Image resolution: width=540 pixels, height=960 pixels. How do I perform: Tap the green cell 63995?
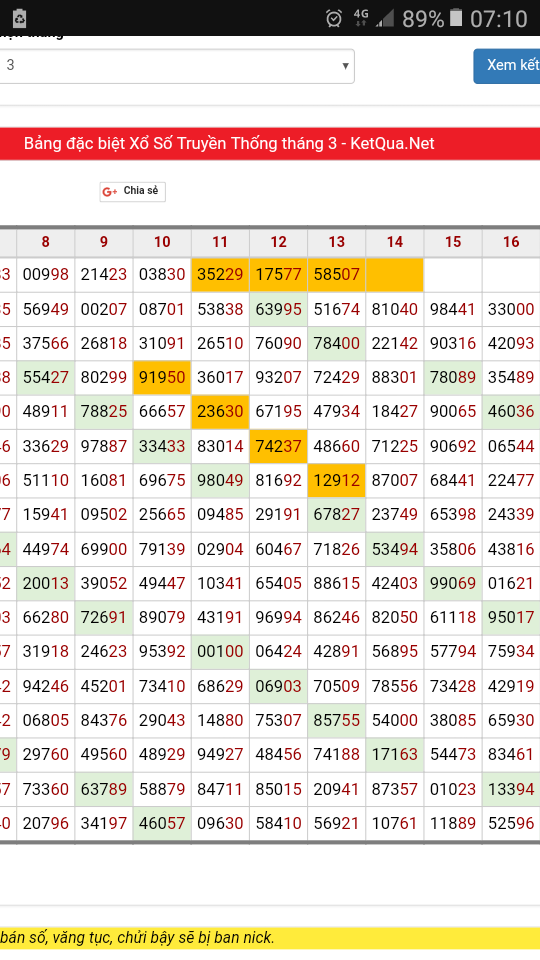(x=279, y=309)
